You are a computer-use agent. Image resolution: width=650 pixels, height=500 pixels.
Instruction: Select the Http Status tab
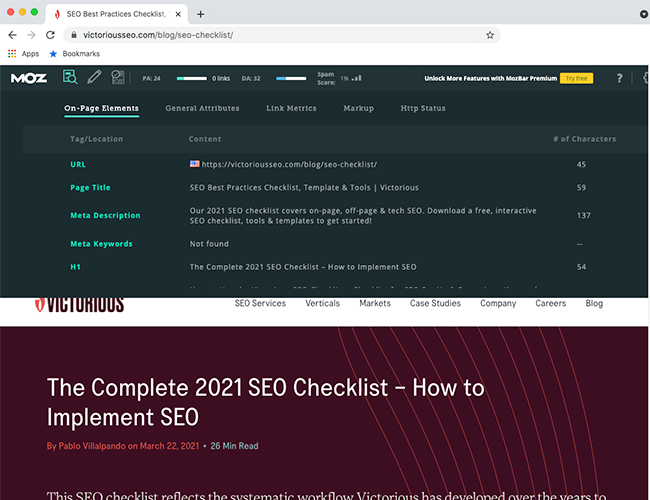[x=423, y=108]
